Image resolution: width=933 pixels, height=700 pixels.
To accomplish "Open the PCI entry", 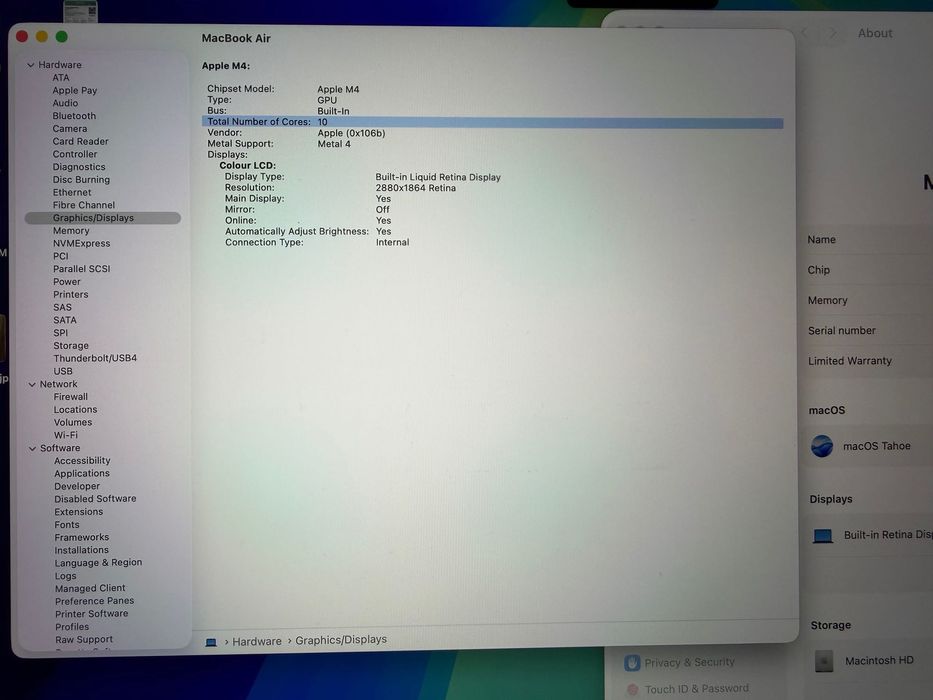I will click(x=61, y=257).
